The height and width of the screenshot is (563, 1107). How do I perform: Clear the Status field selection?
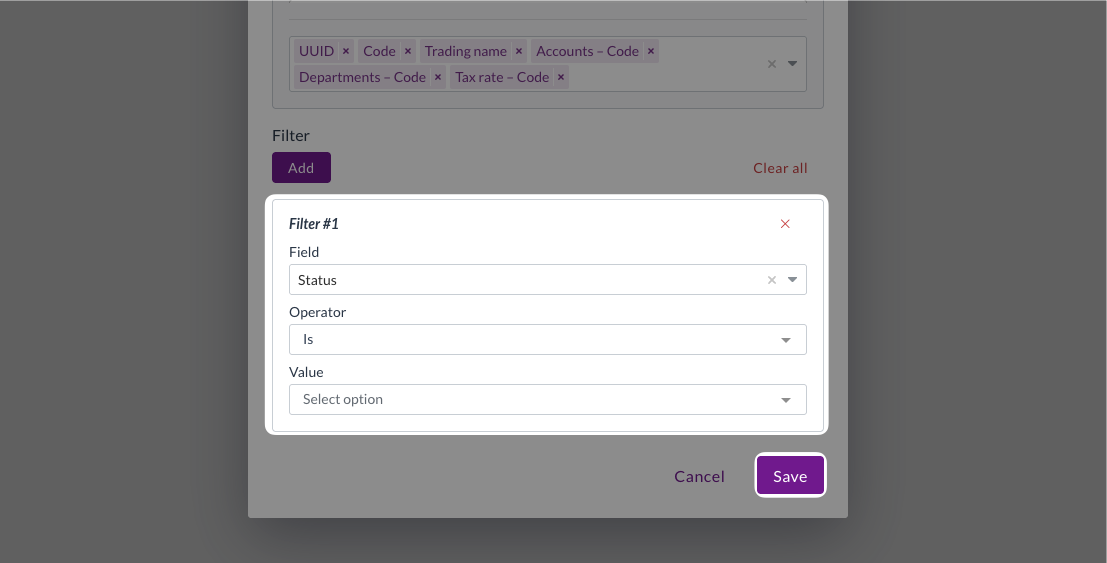[771, 280]
